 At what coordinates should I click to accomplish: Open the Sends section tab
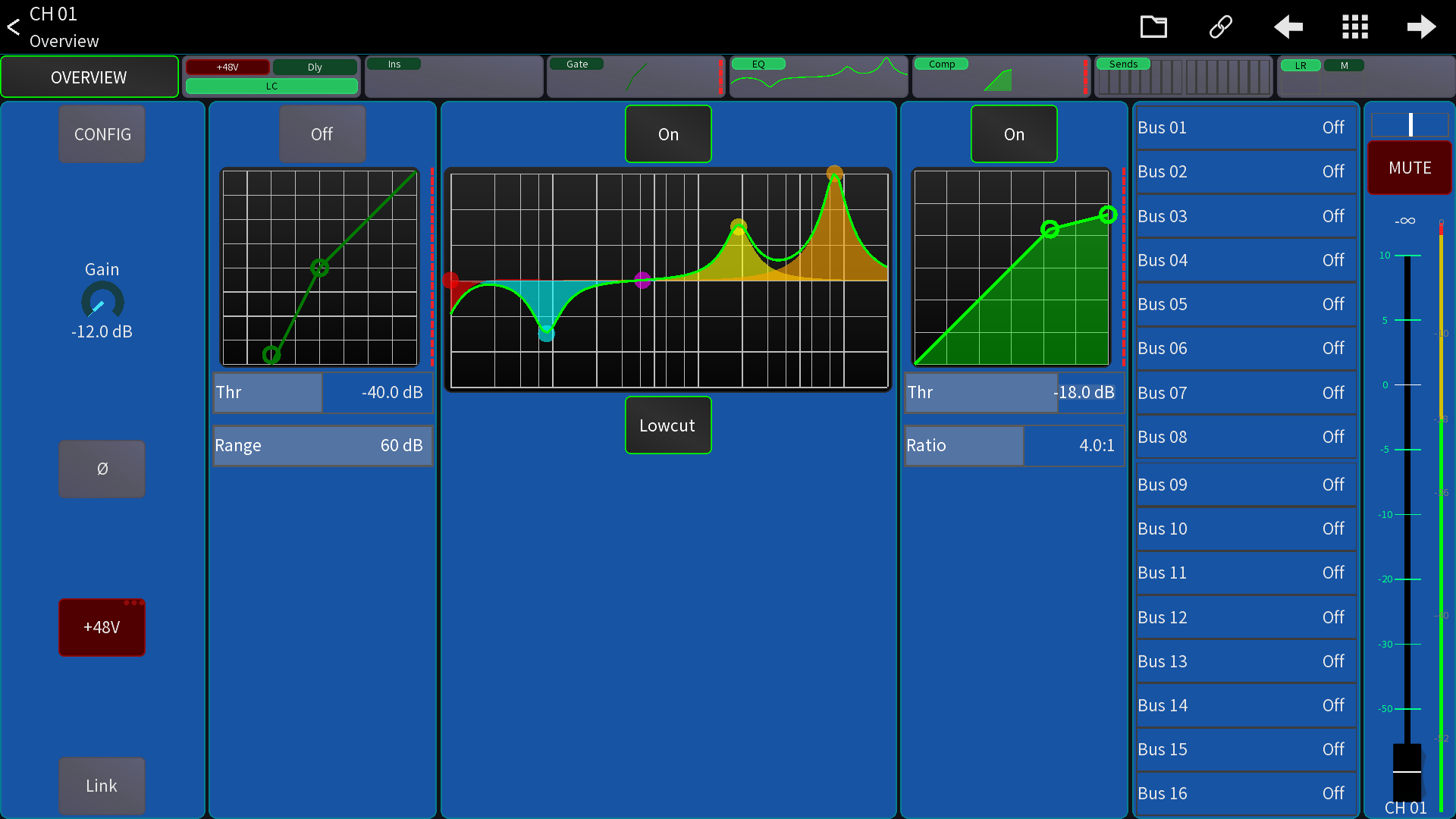pyautogui.click(x=1183, y=77)
